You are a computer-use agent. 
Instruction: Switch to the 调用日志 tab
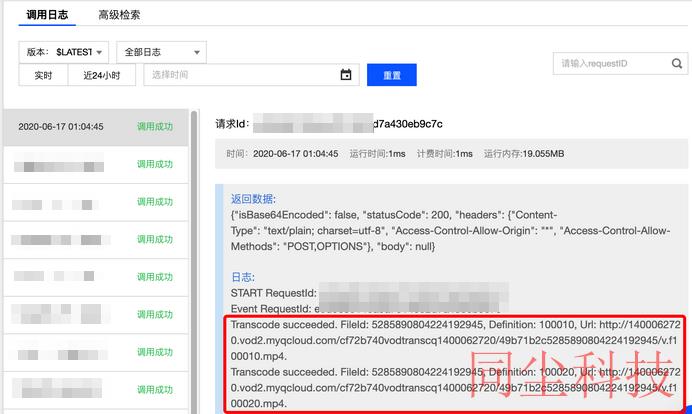pyautogui.click(x=49, y=15)
